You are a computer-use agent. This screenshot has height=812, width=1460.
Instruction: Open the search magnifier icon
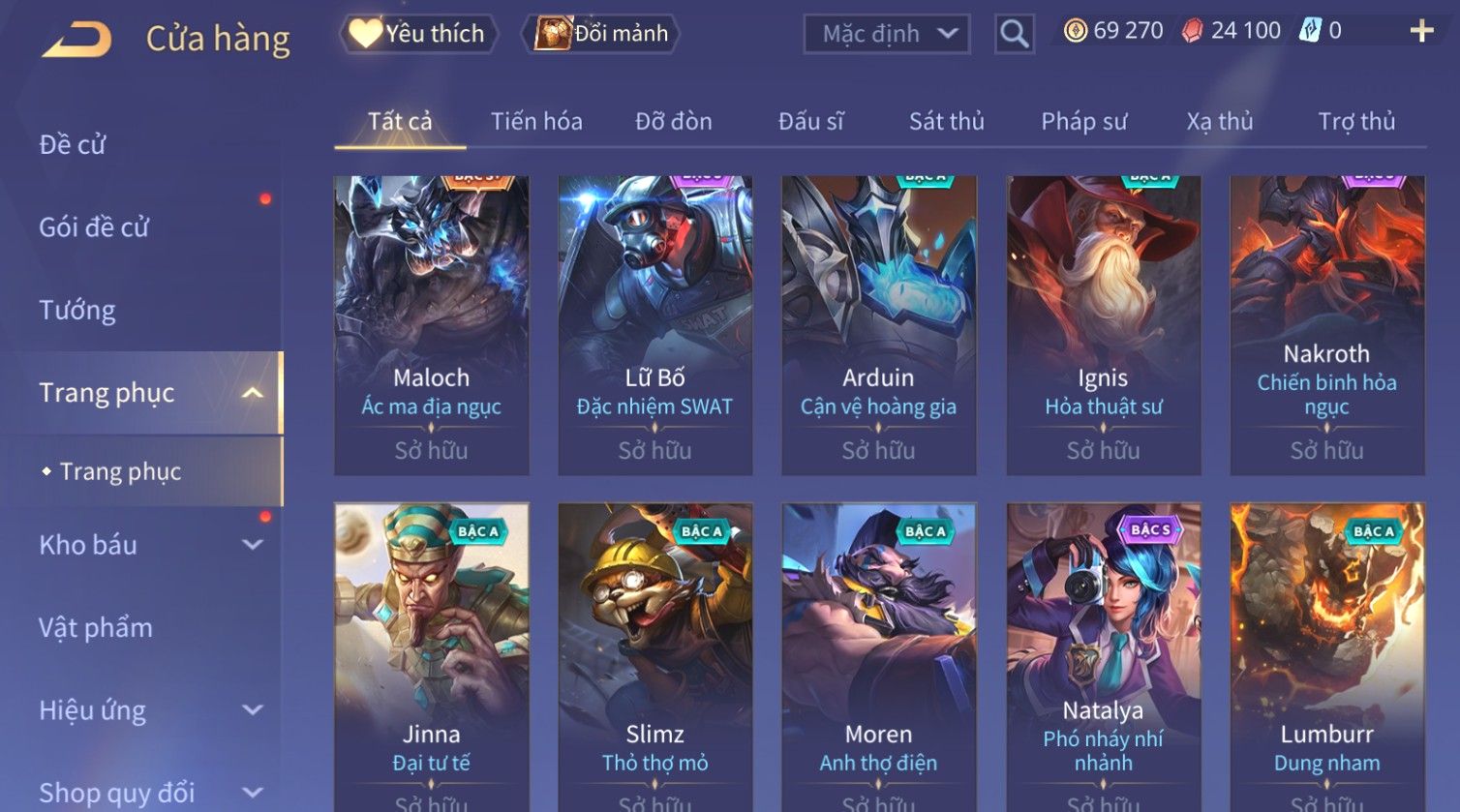click(x=1014, y=34)
